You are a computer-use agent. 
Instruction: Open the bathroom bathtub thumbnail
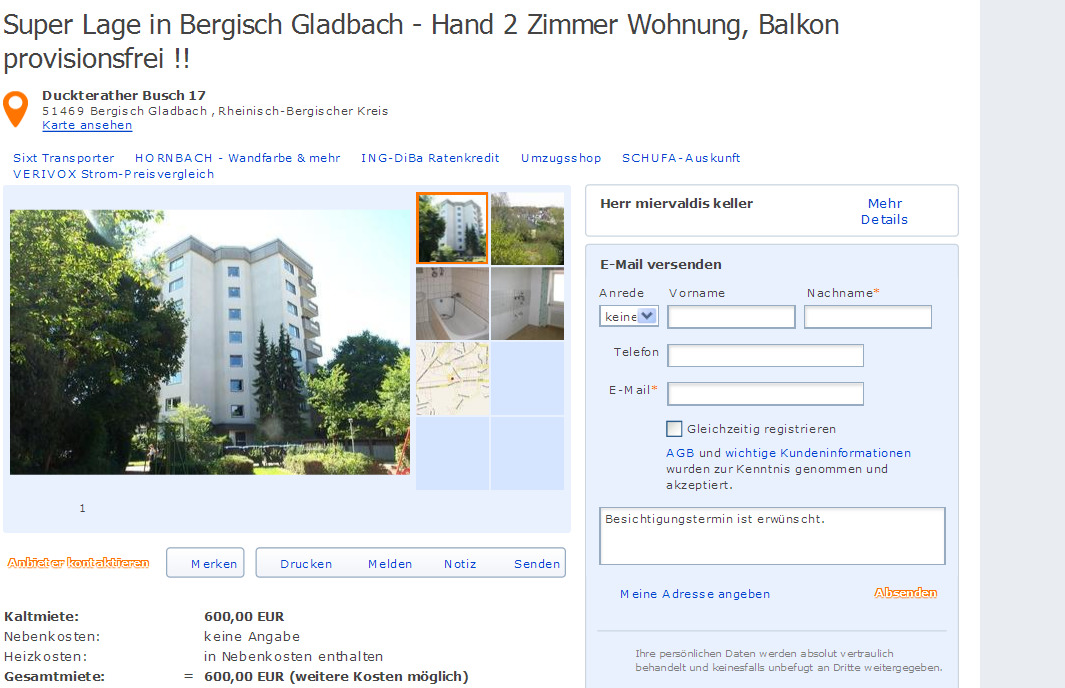pyautogui.click(x=452, y=304)
